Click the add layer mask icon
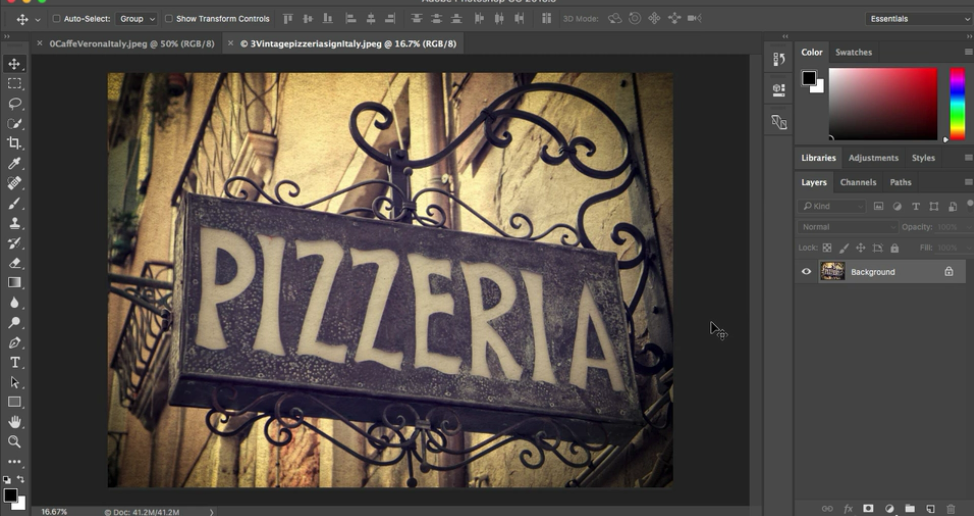The width and height of the screenshot is (974, 516). (x=868, y=509)
